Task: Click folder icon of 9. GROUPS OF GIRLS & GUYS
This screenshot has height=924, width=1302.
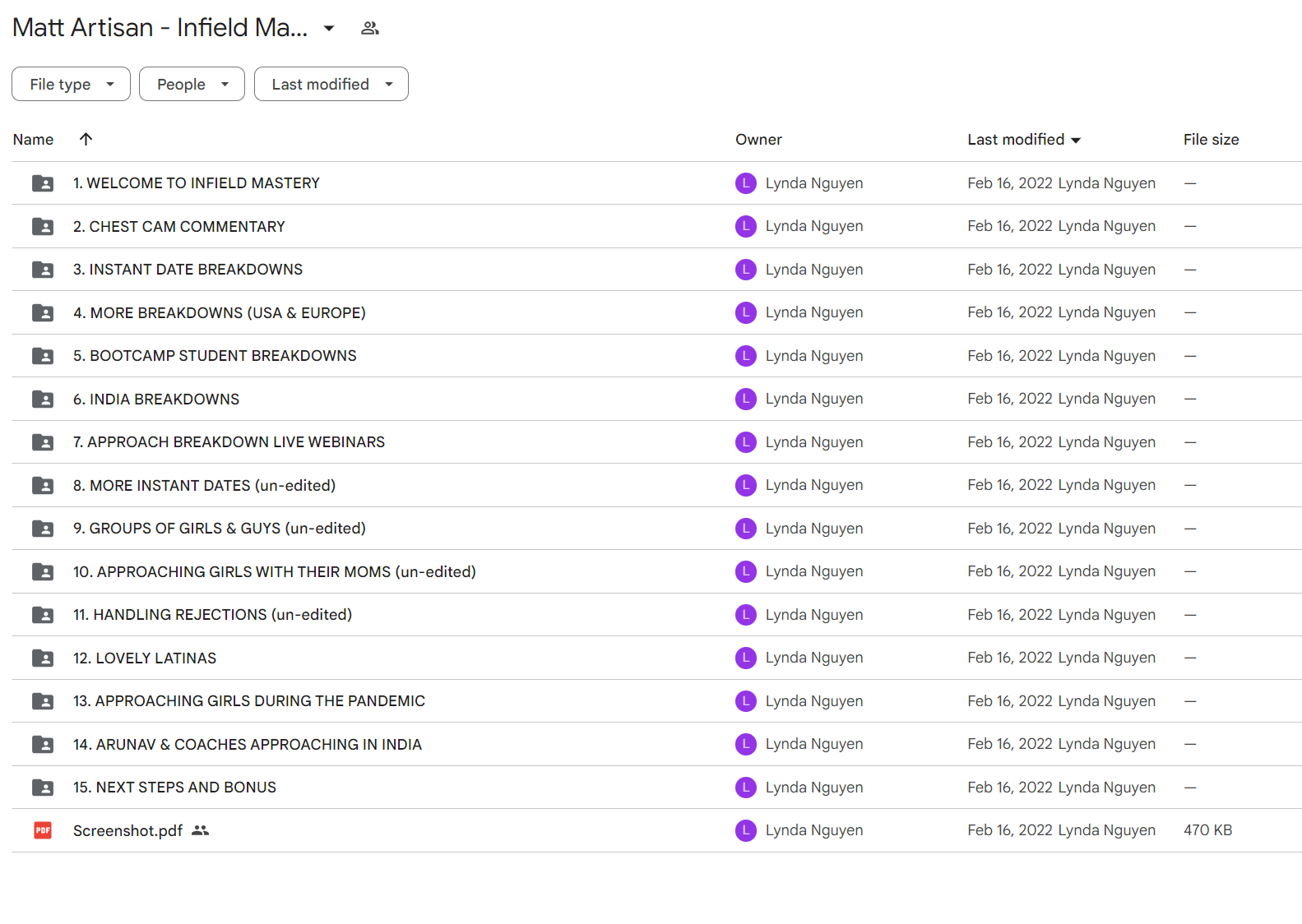Action: [x=43, y=529]
